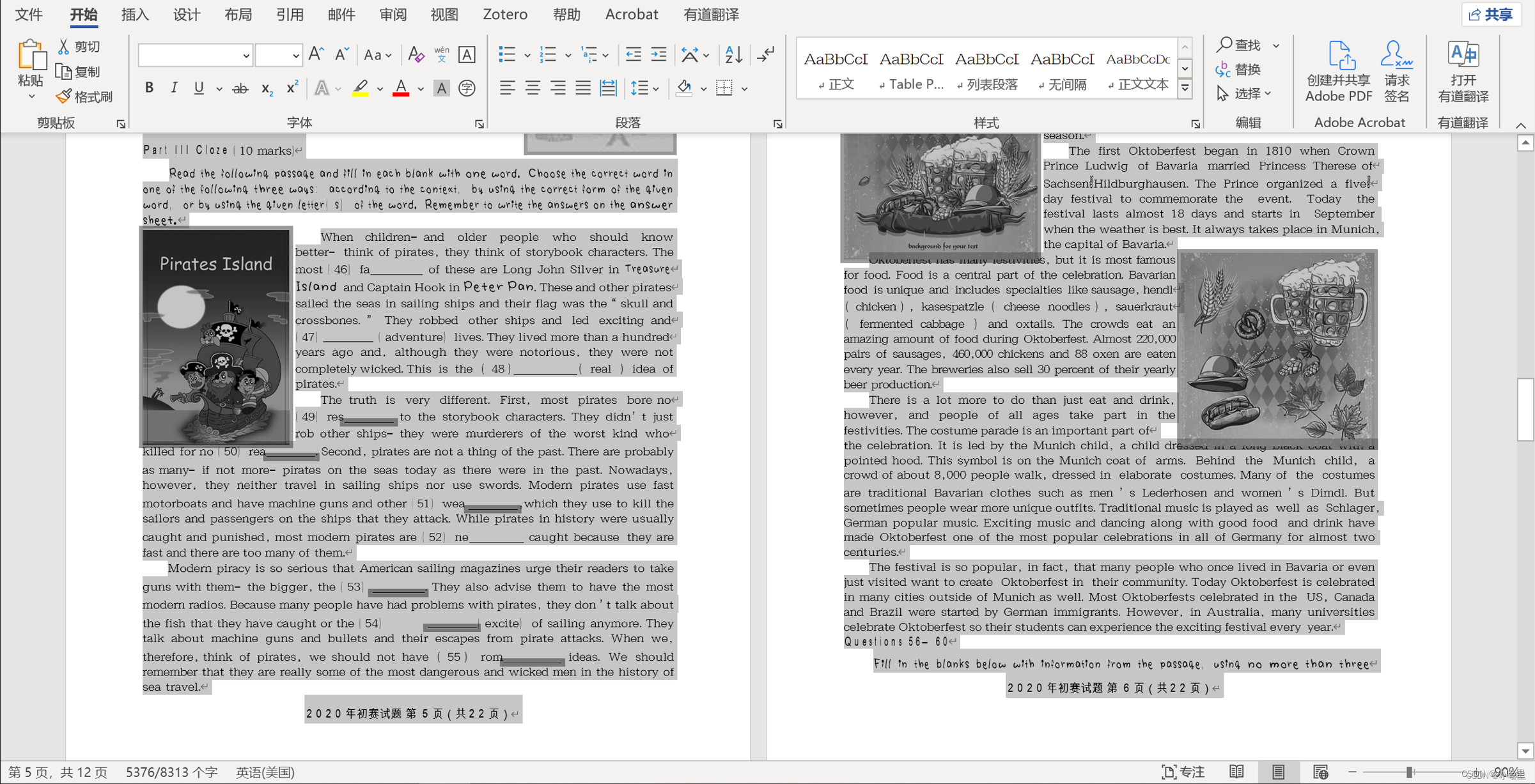Click the yellow text highlight color

(361, 88)
